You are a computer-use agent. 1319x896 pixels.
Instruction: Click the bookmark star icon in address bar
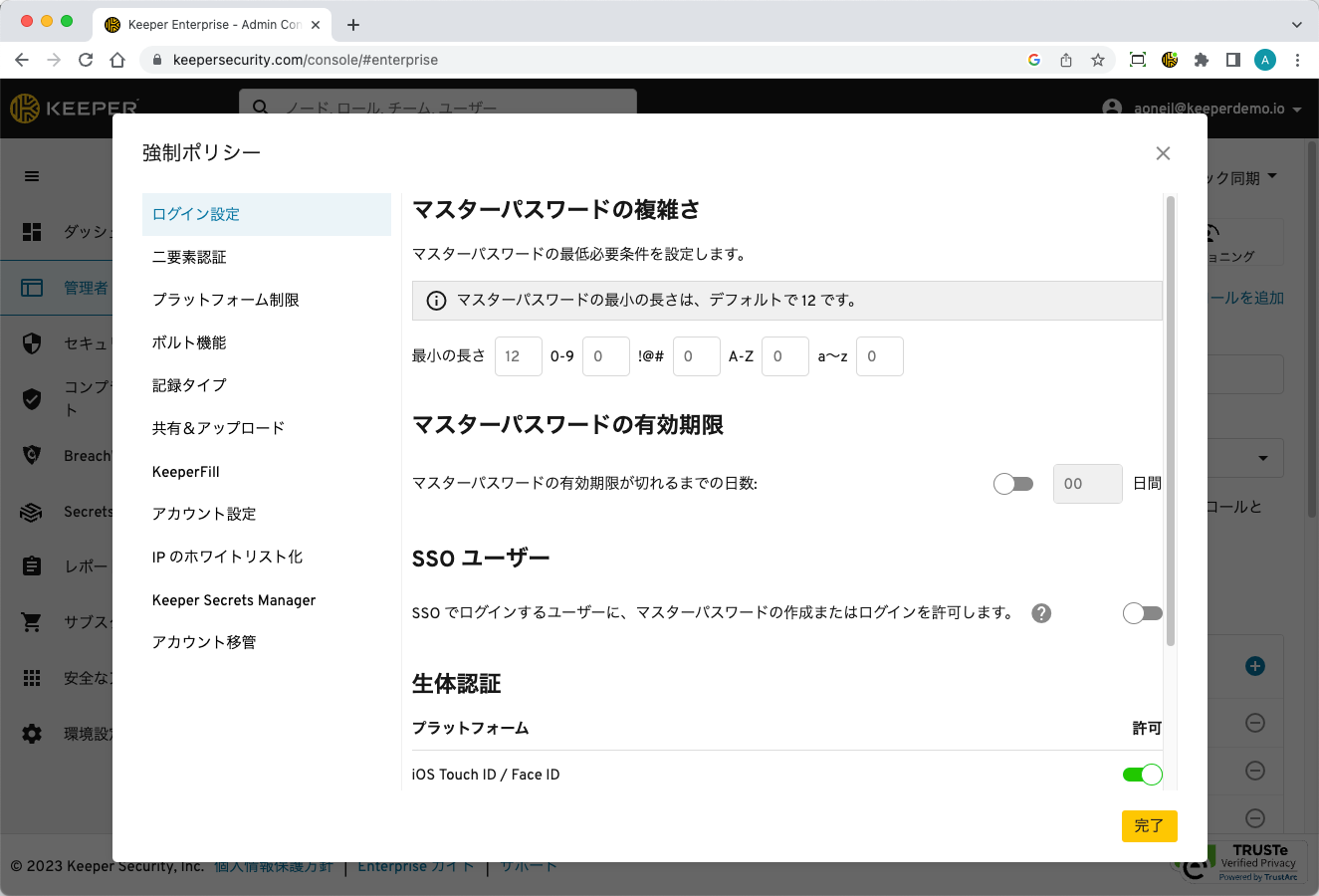coord(1098,60)
